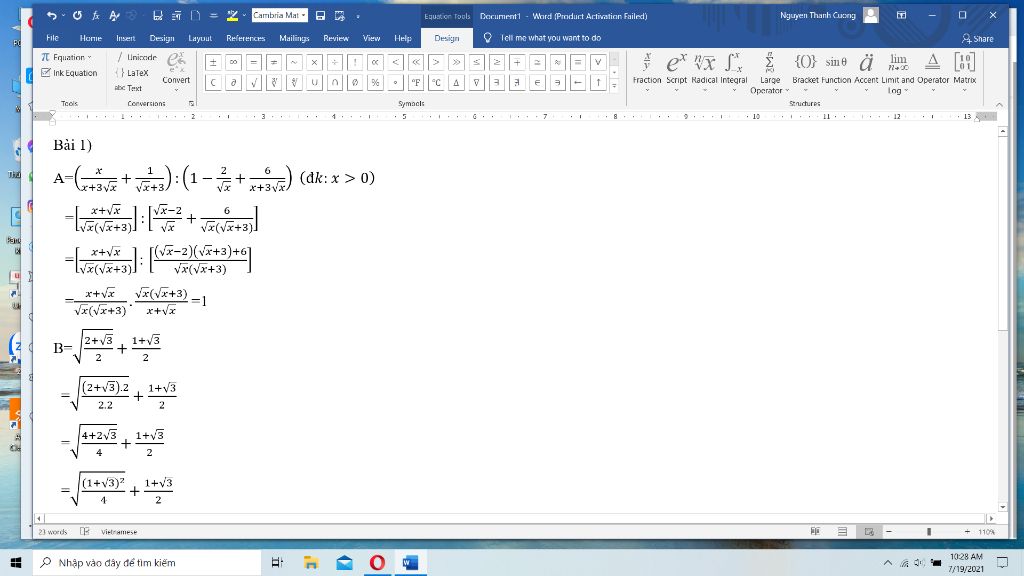Viewport: 1024px width, 576px height.
Task: Expand the Symbols gallery more button
Action: (x=614, y=86)
